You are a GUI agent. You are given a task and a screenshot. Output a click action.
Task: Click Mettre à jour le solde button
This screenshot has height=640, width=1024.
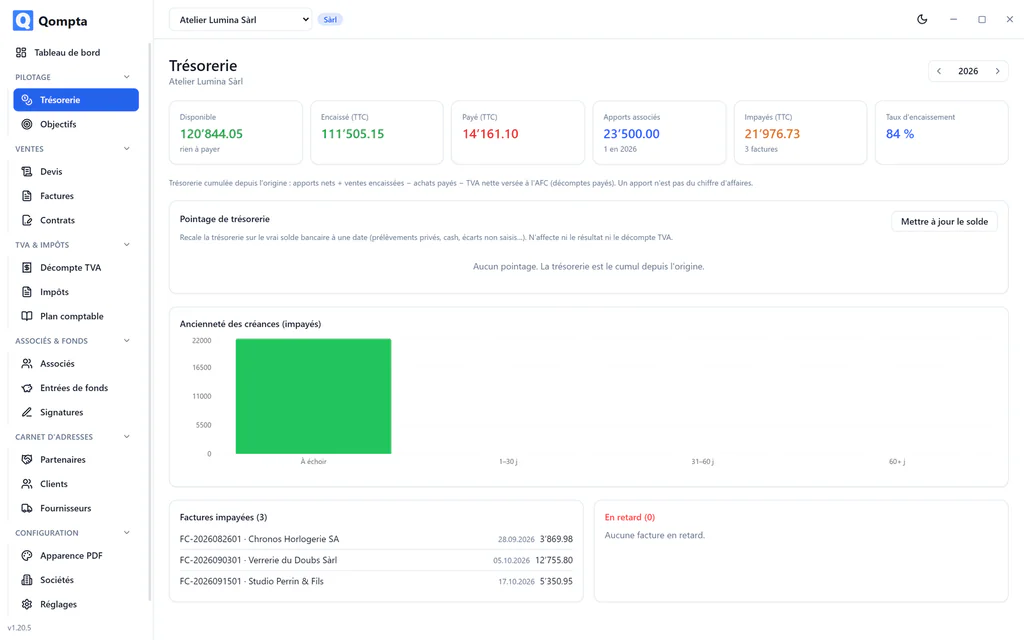[x=944, y=221]
